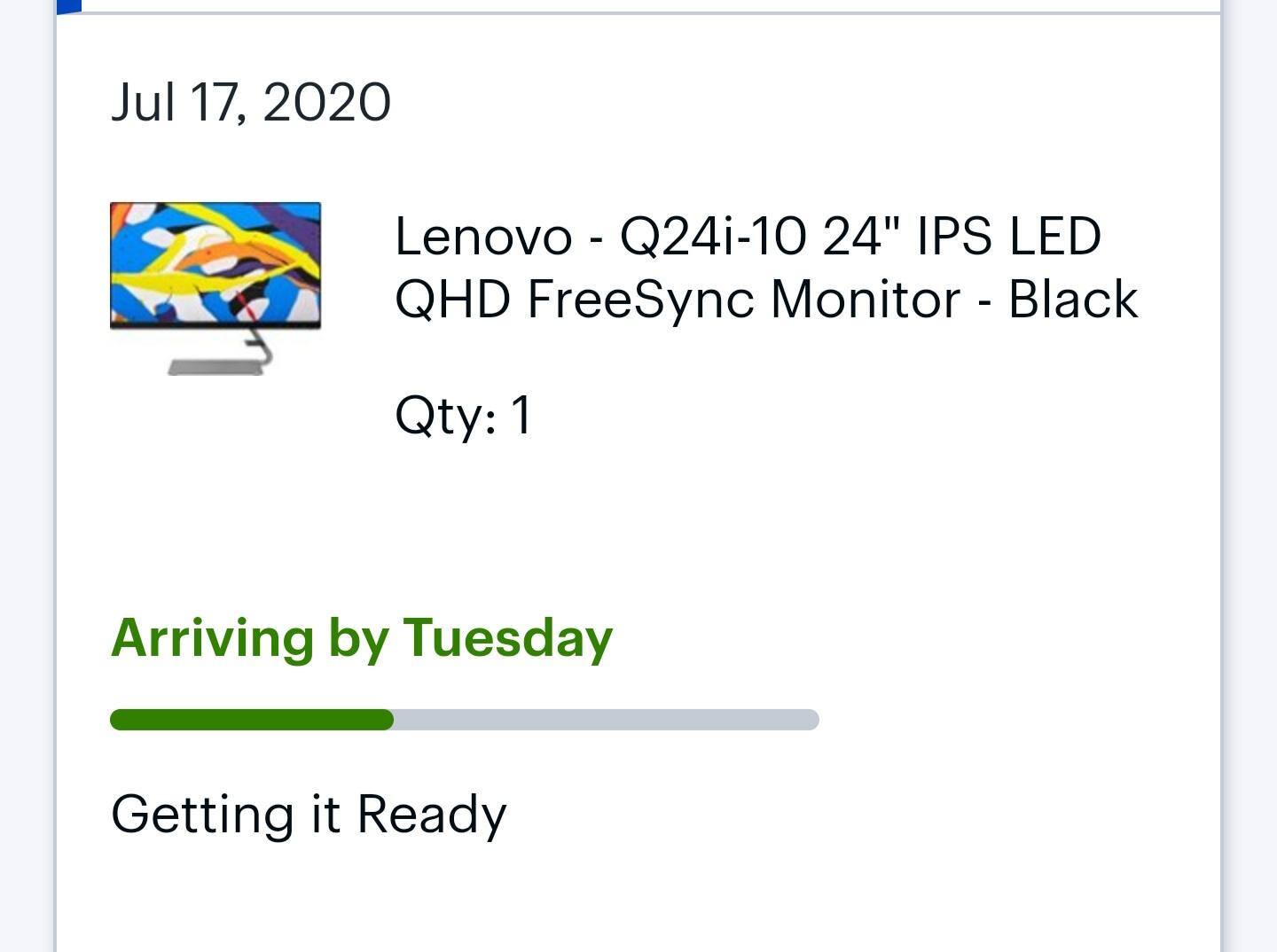Click the colorful screen of monitor image
The height and width of the screenshot is (952, 1277).
[215, 263]
